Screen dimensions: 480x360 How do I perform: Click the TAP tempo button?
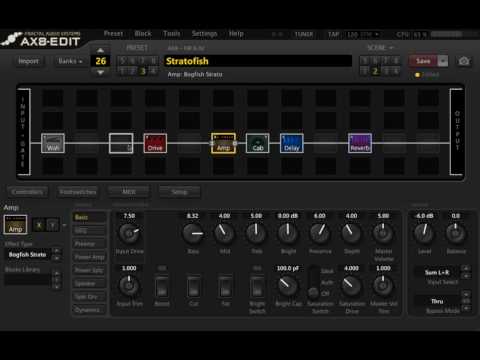pos(334,34)
